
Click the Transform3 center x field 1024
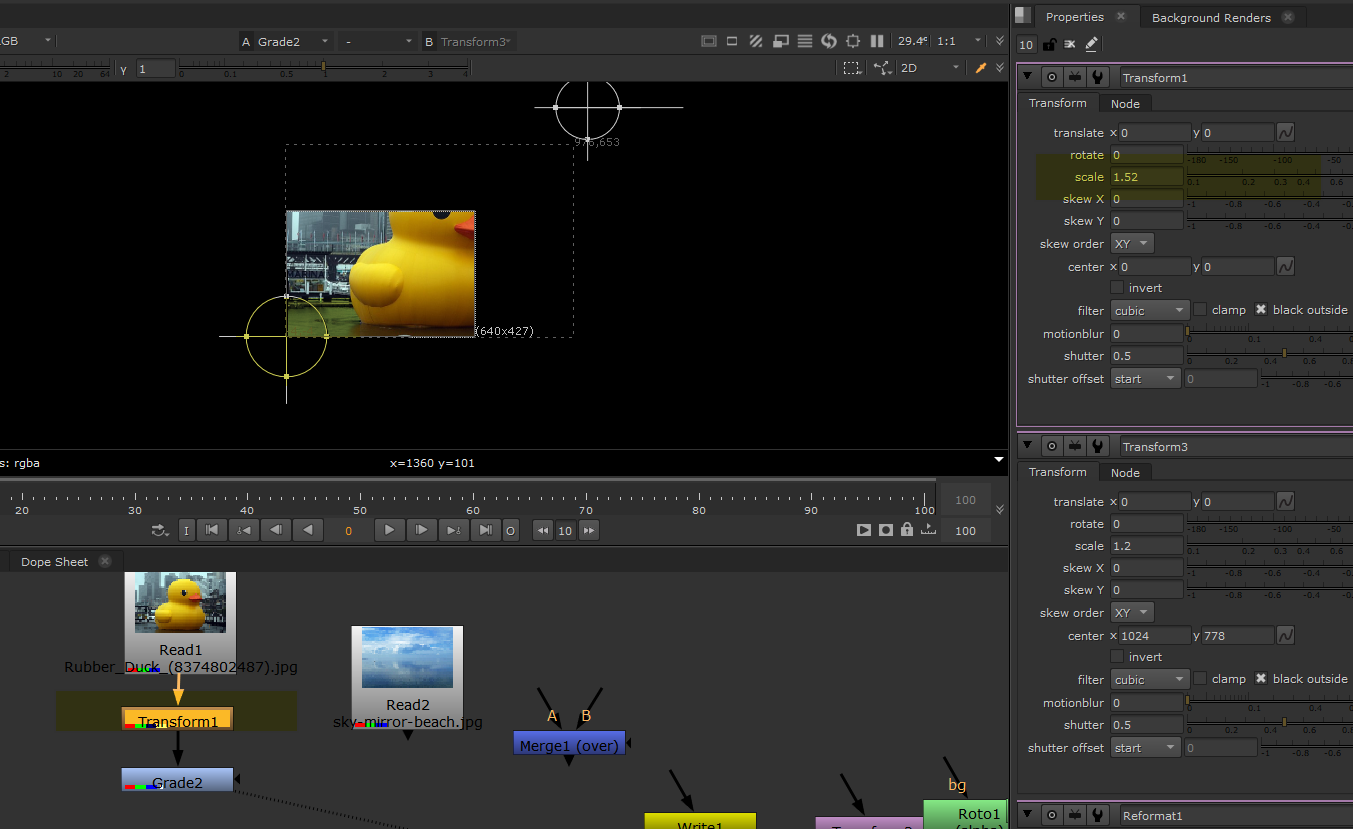pos(1157,635)
